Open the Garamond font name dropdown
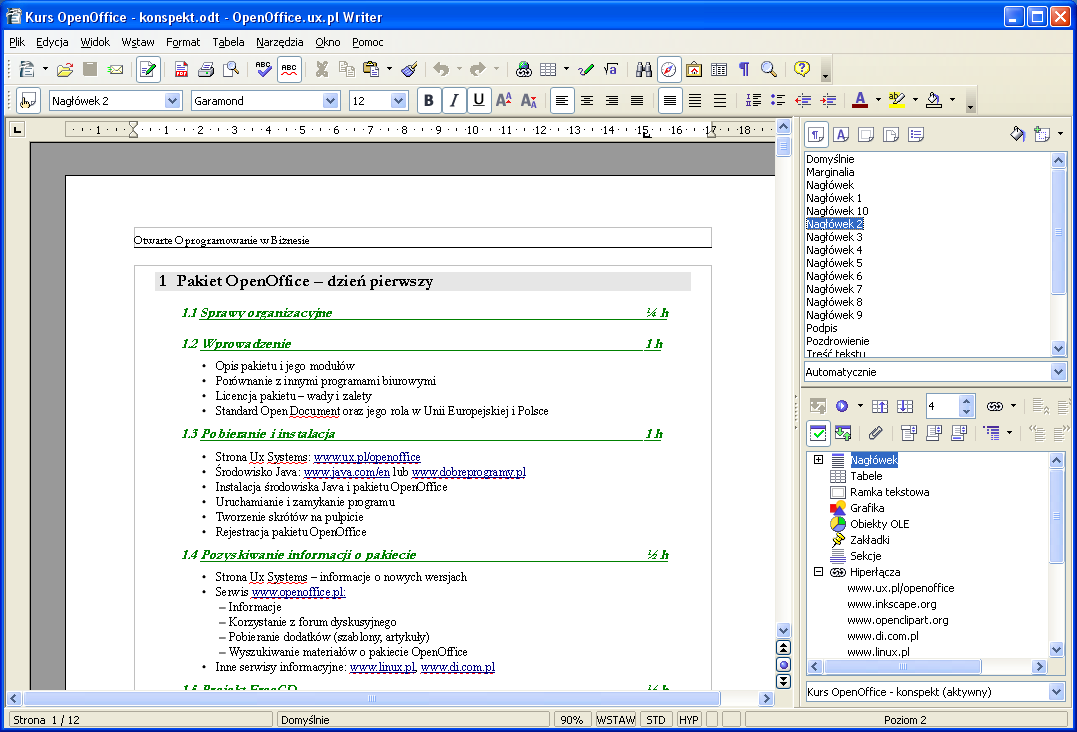 click(x=330, y=101)
